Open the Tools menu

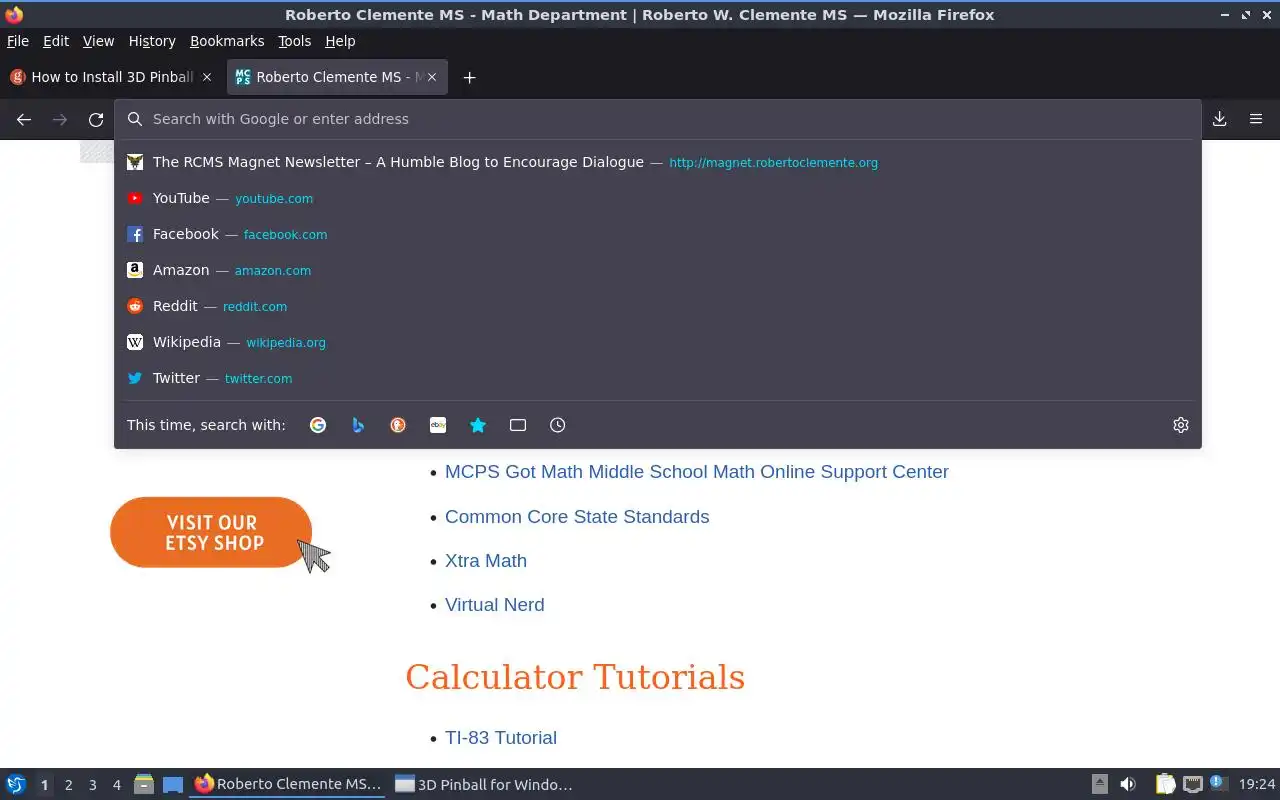coord(295,41)
